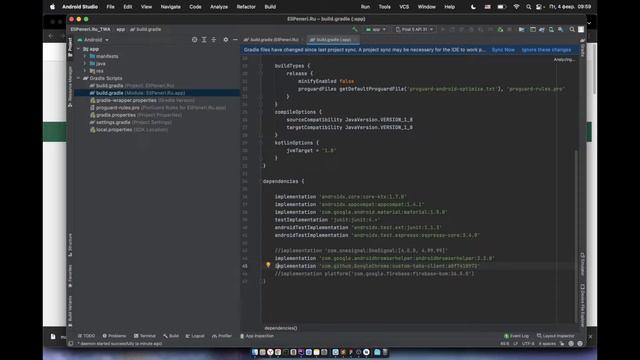Screen dimensions: 640x360
Task: Click the dependencies{} breadcrumb below editor
Action: pyautogui.click(x=281, y=328)
